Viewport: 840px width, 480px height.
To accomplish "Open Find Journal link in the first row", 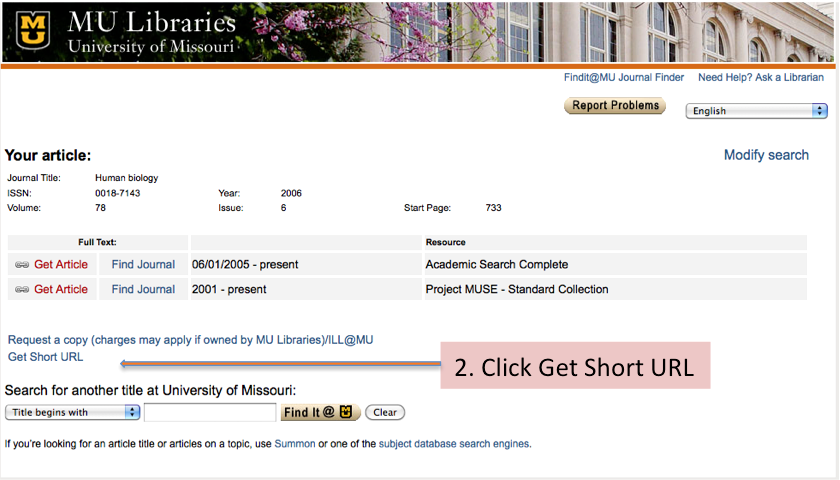I will (143, 265).
